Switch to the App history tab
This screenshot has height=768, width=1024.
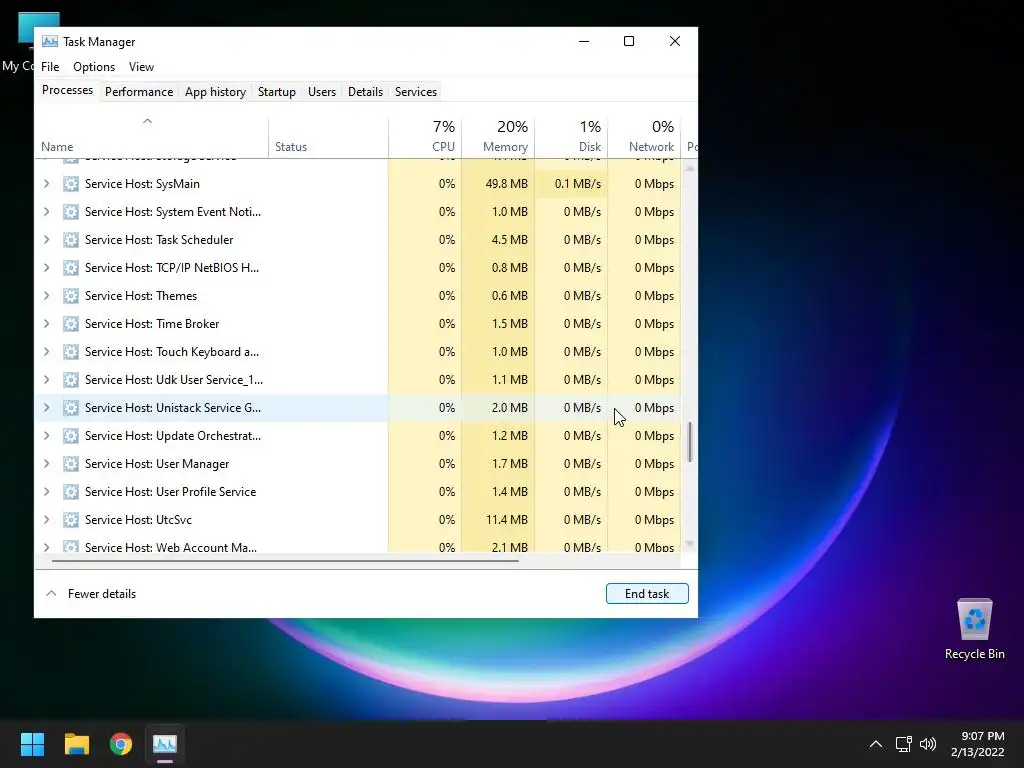[x=216, y=92]
